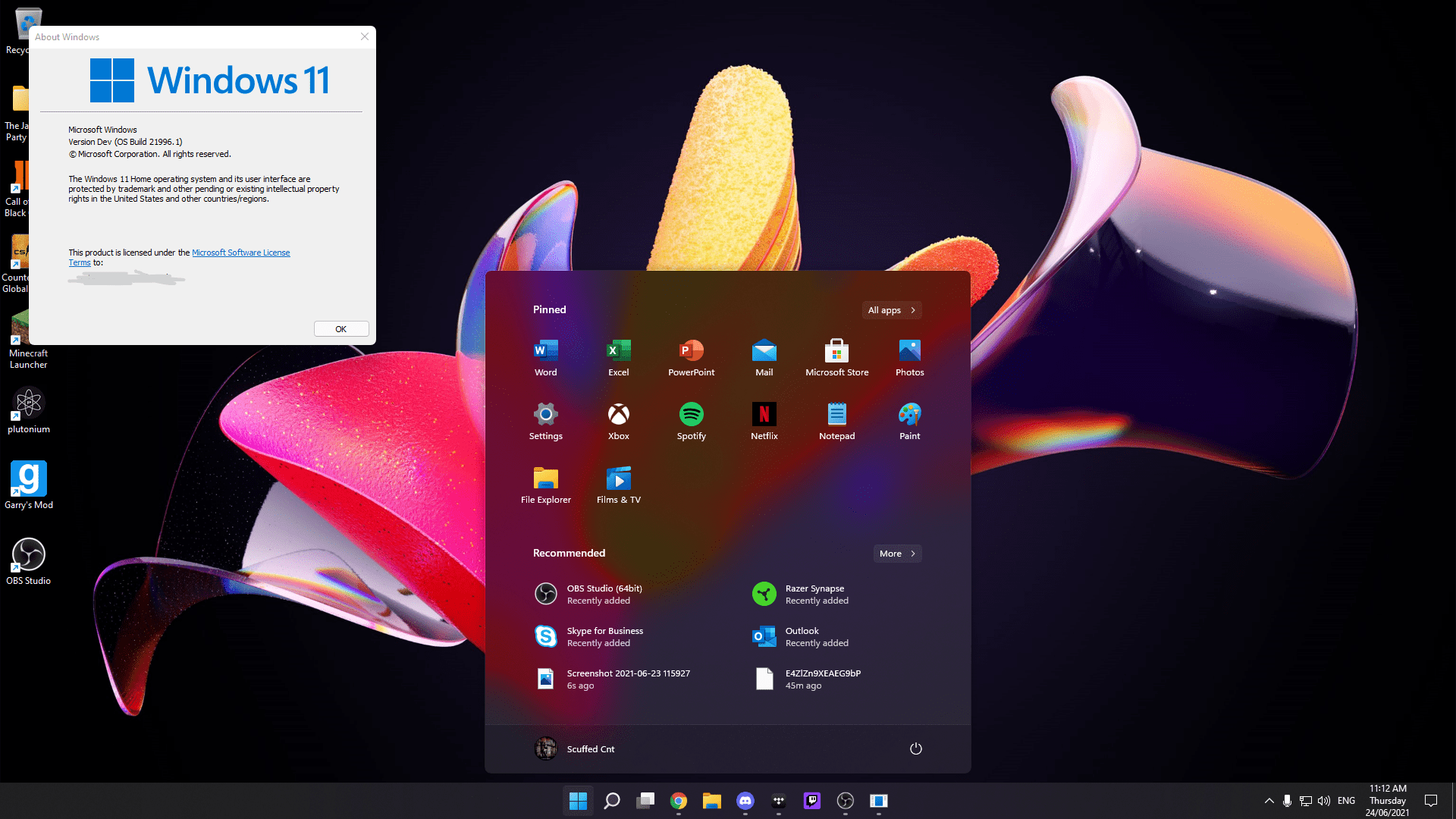This screenshot has width=1456, height=819.
Task: Open Discord from the taskbar
Action: click(745, 801)
